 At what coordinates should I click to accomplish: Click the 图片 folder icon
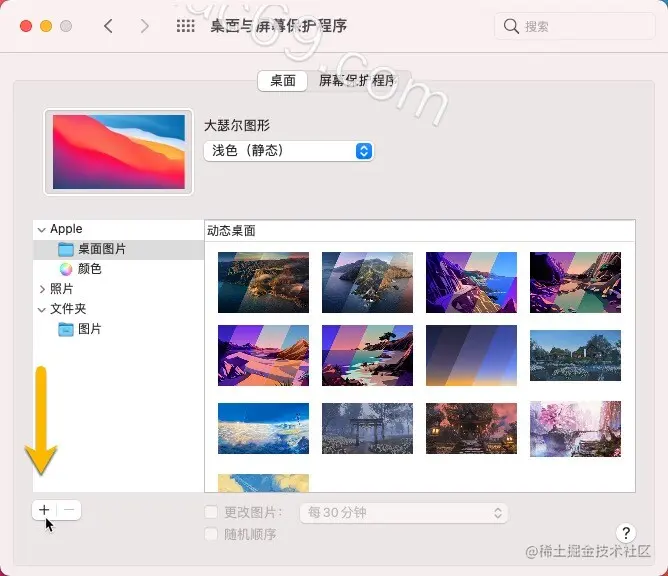pyautogui.click(x=66, y=329)
